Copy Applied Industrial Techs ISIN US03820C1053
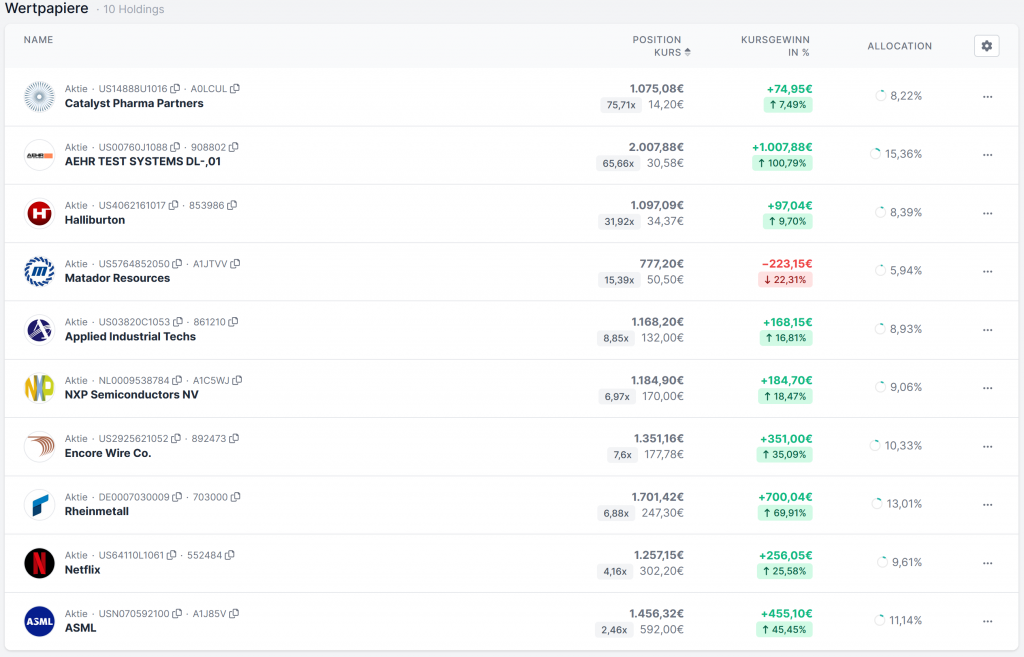1024x657 pixels. [178, 322]
